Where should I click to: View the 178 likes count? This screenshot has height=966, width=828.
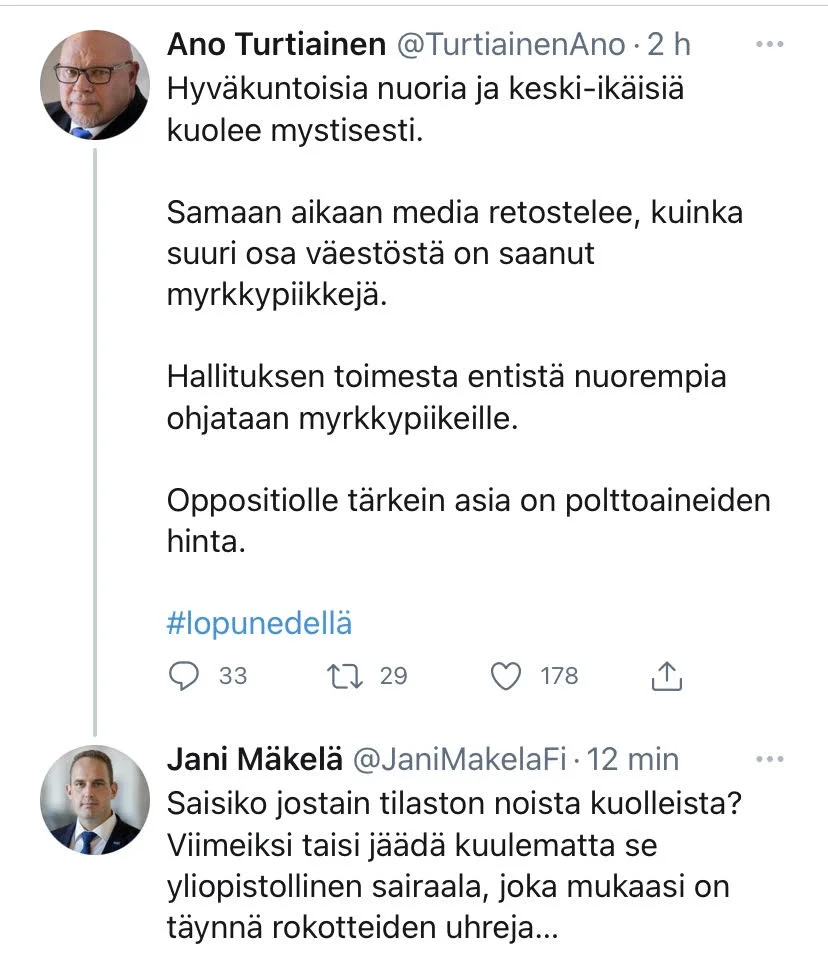pyautogui.click(x=559, y=677)
